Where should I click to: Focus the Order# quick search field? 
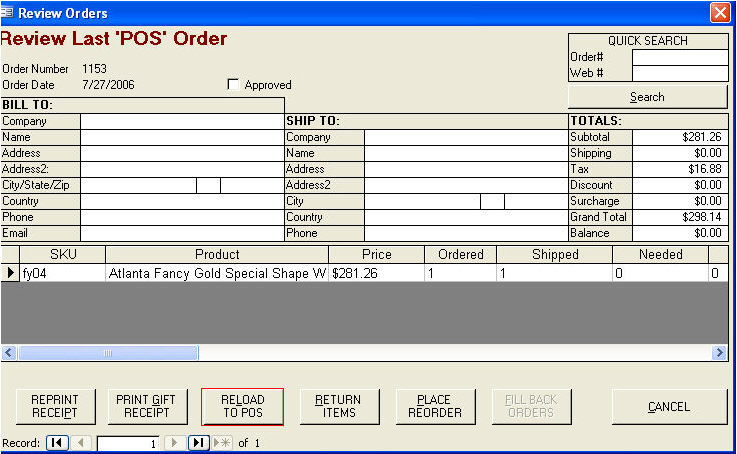click(x=680, y=57)
